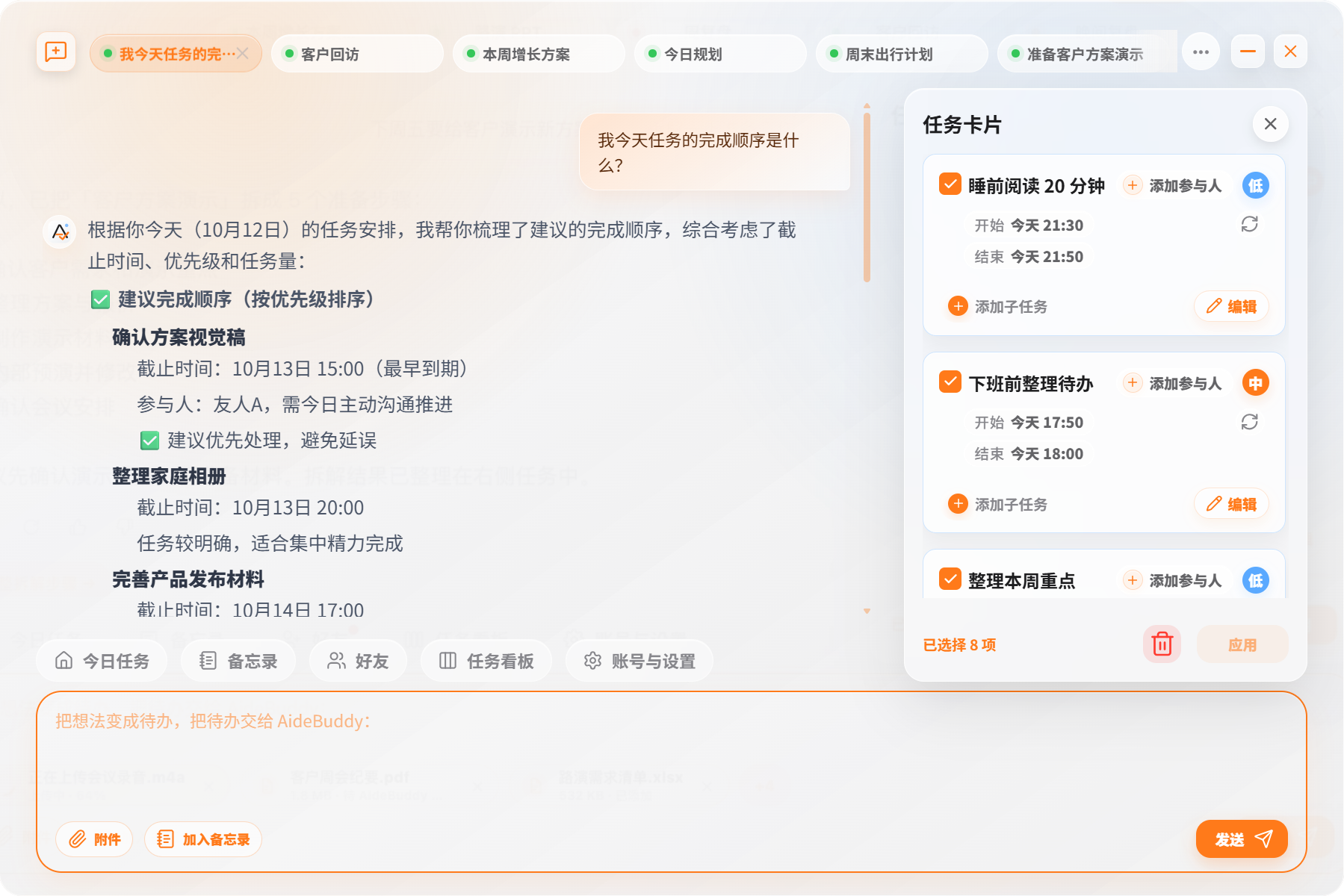
Task: Click the repeat icon on 睡前阅读 20 分钟 card
Action: pos(1249,224)
